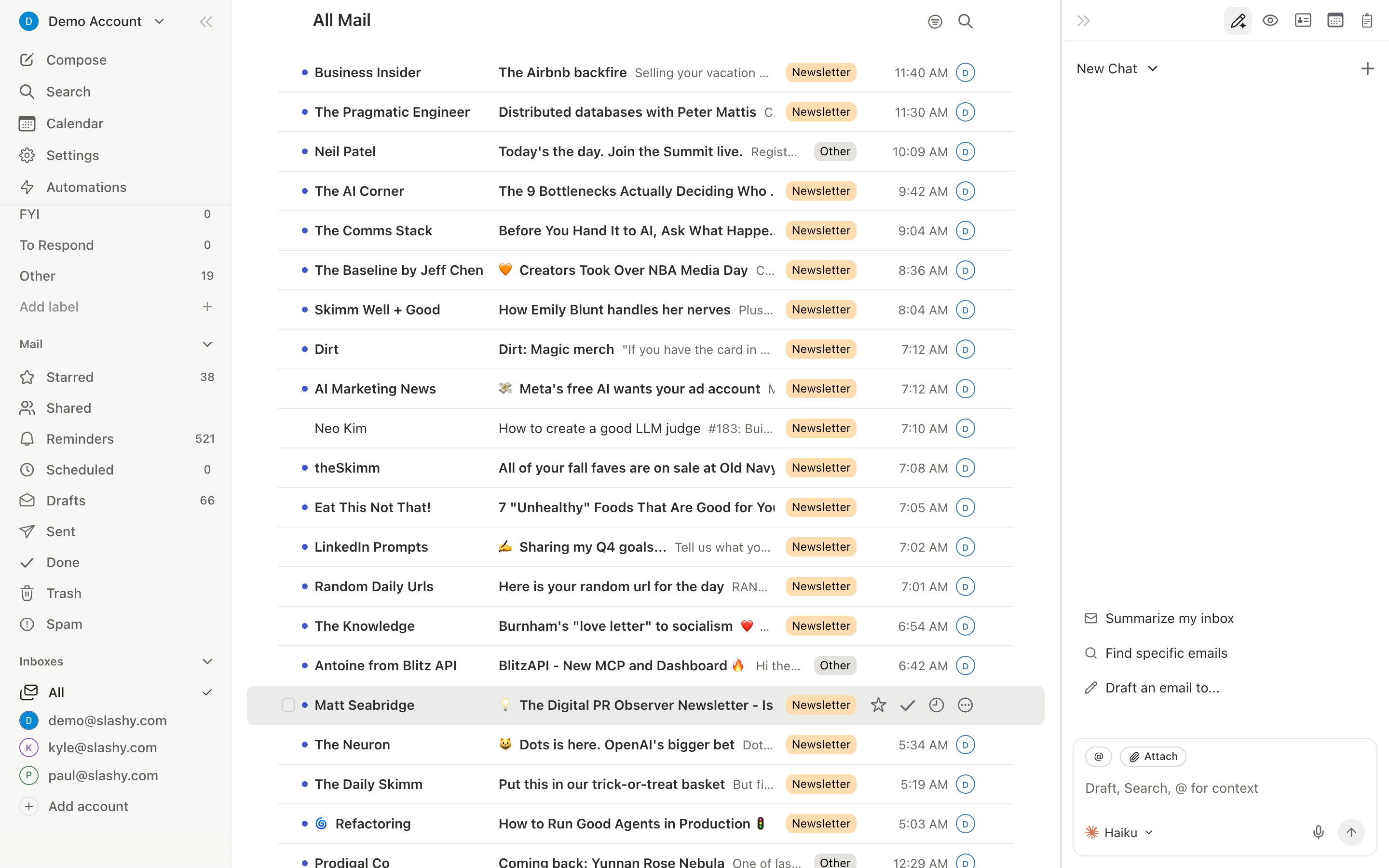Click Other tag on Antoine from Blitz API row
The image size is (1389, 868).
(834, 665)
